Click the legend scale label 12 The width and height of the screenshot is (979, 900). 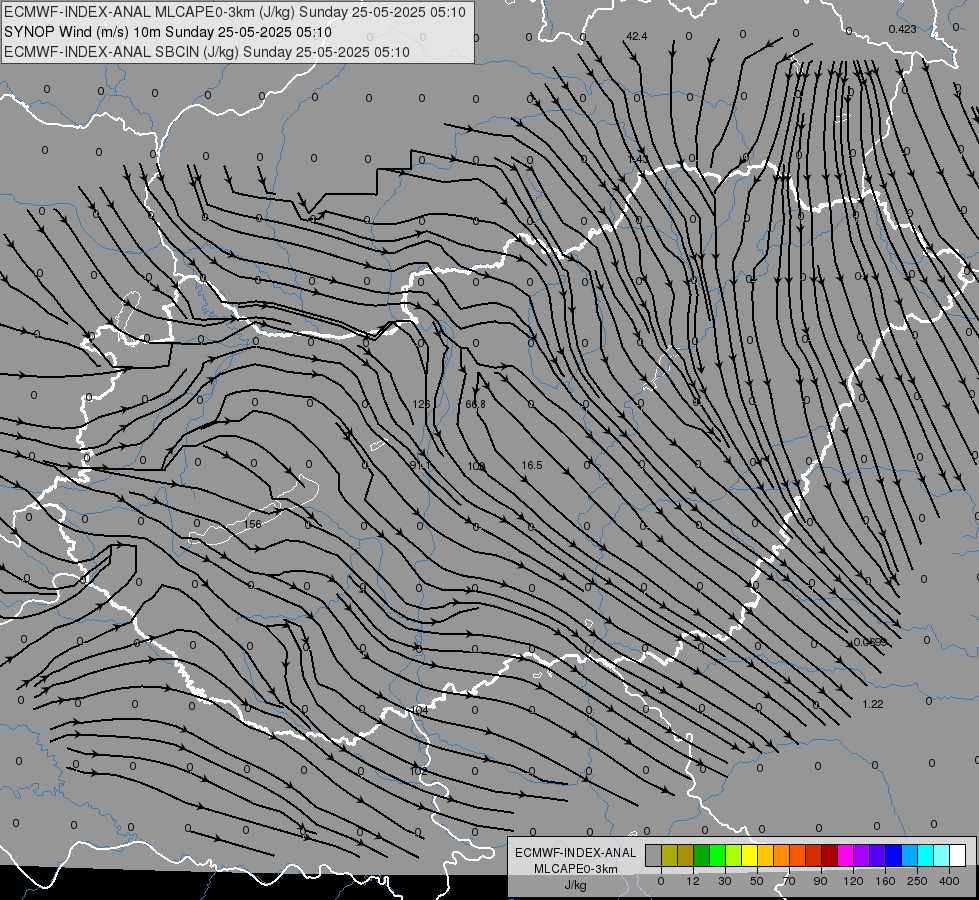[x=693, y=881]
